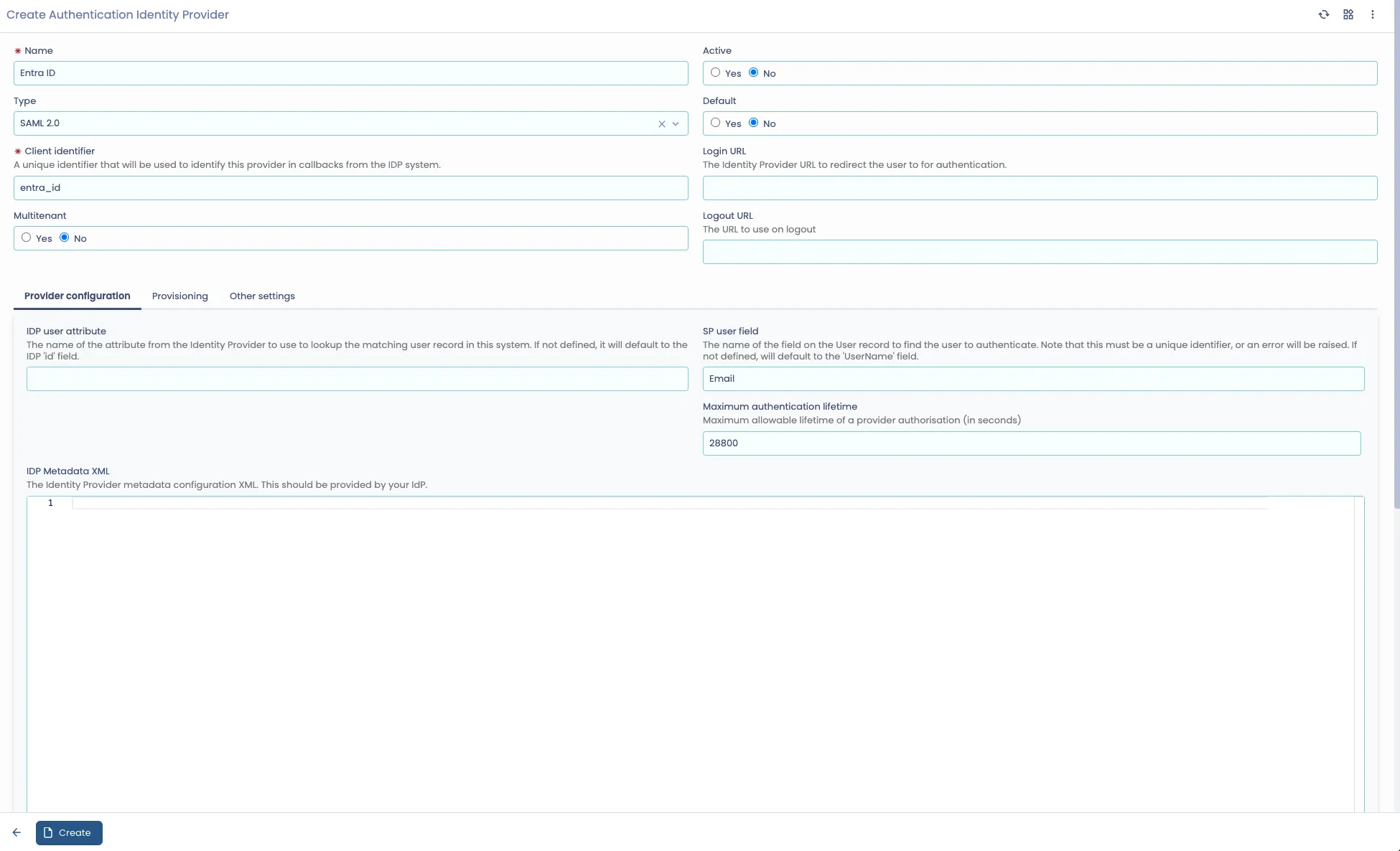Click the SP user field input
Screen dimensions: 1400x851
[1034, 379]
